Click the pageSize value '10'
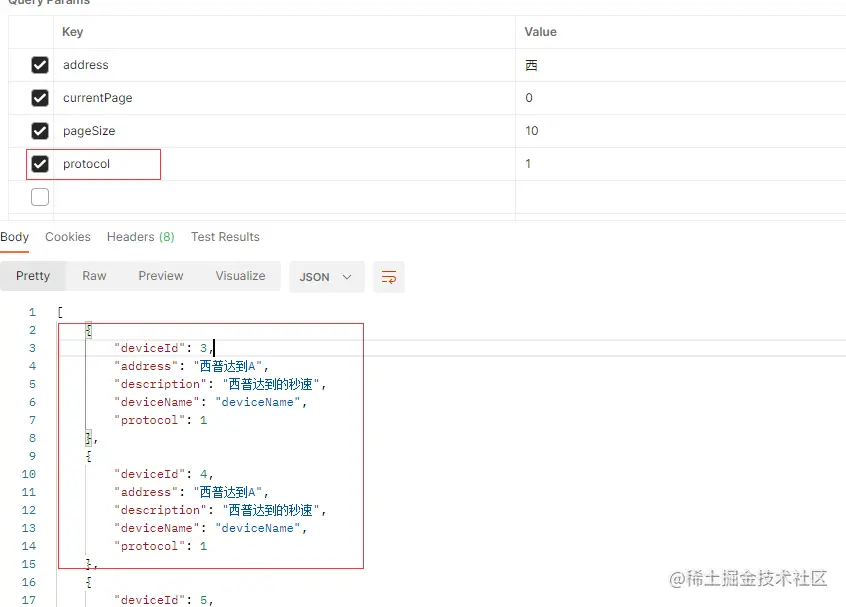 pyautogui.click(x=681, y=131)
